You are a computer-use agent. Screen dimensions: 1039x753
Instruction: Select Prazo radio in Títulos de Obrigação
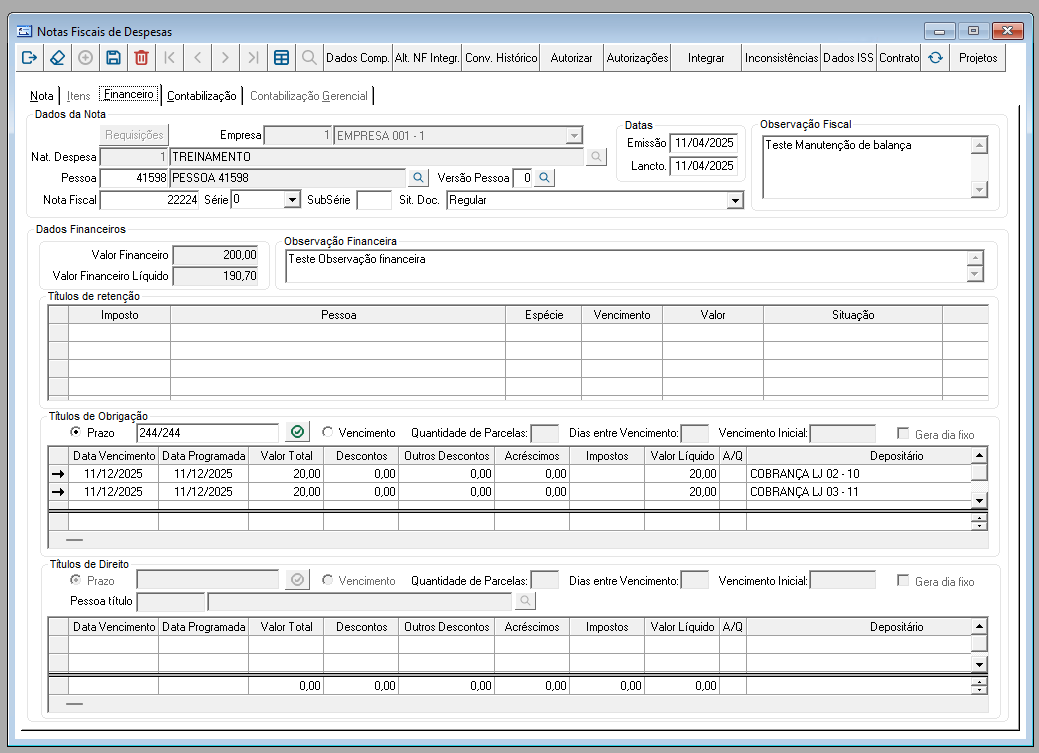point(76,432)
